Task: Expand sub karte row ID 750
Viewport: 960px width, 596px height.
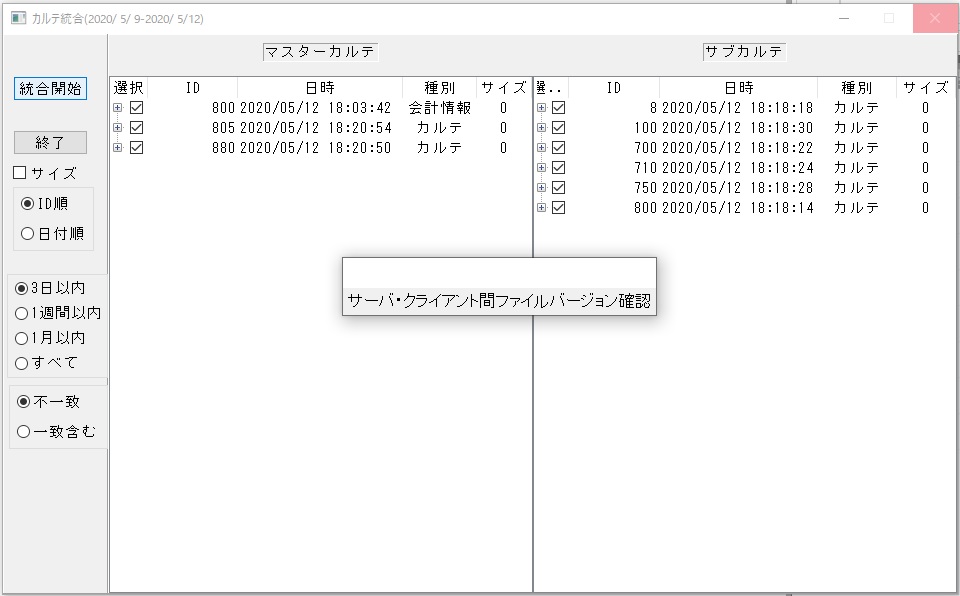Action: [542, 188]
